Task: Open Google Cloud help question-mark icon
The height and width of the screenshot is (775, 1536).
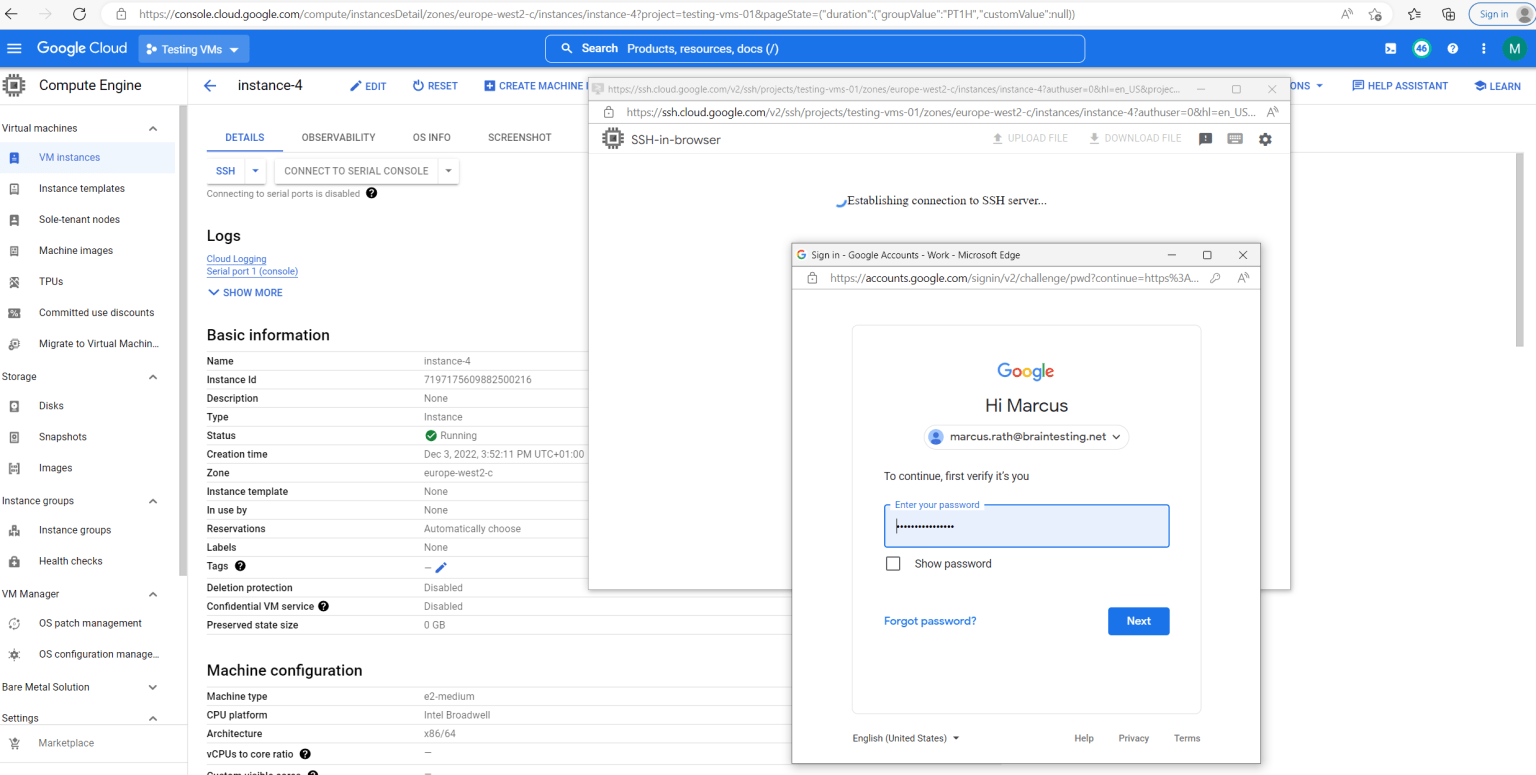Action: pyautogui.click(x=1452, y=48)
